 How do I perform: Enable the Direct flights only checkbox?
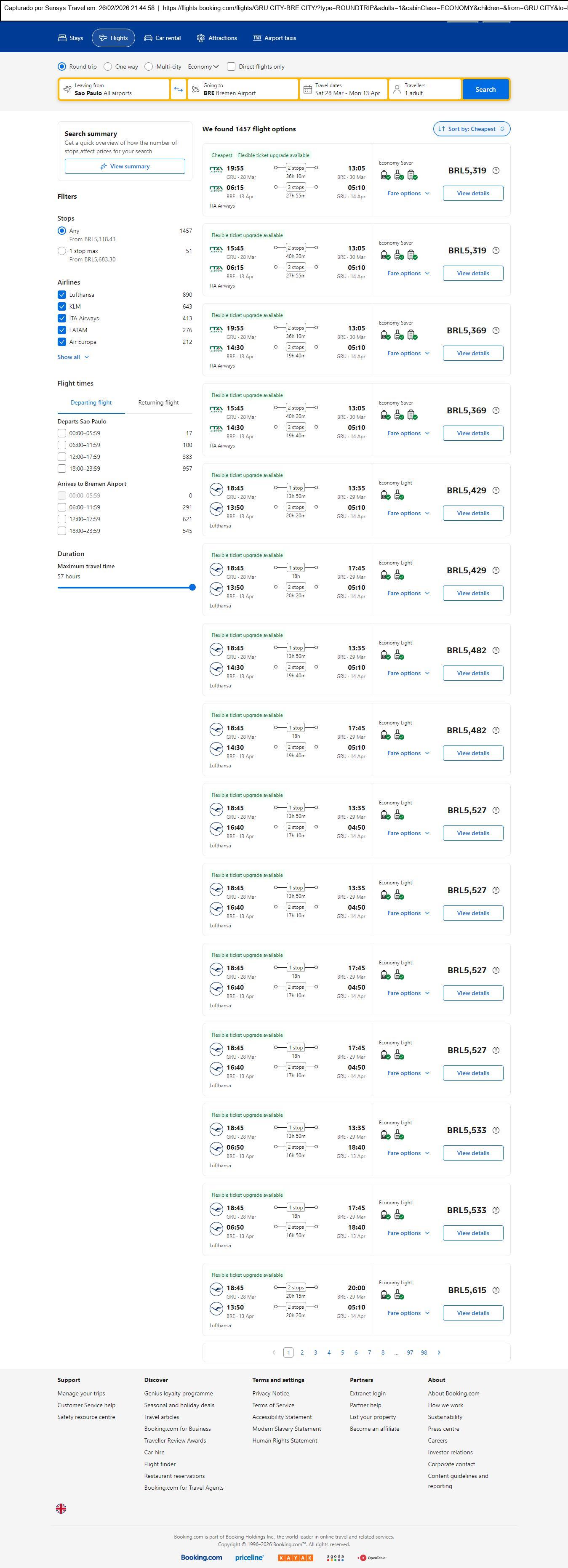click(231, 67)
